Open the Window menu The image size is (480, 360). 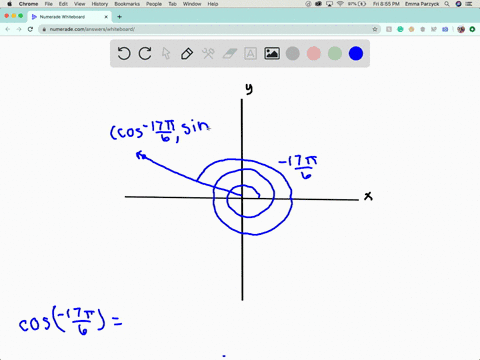192,4
